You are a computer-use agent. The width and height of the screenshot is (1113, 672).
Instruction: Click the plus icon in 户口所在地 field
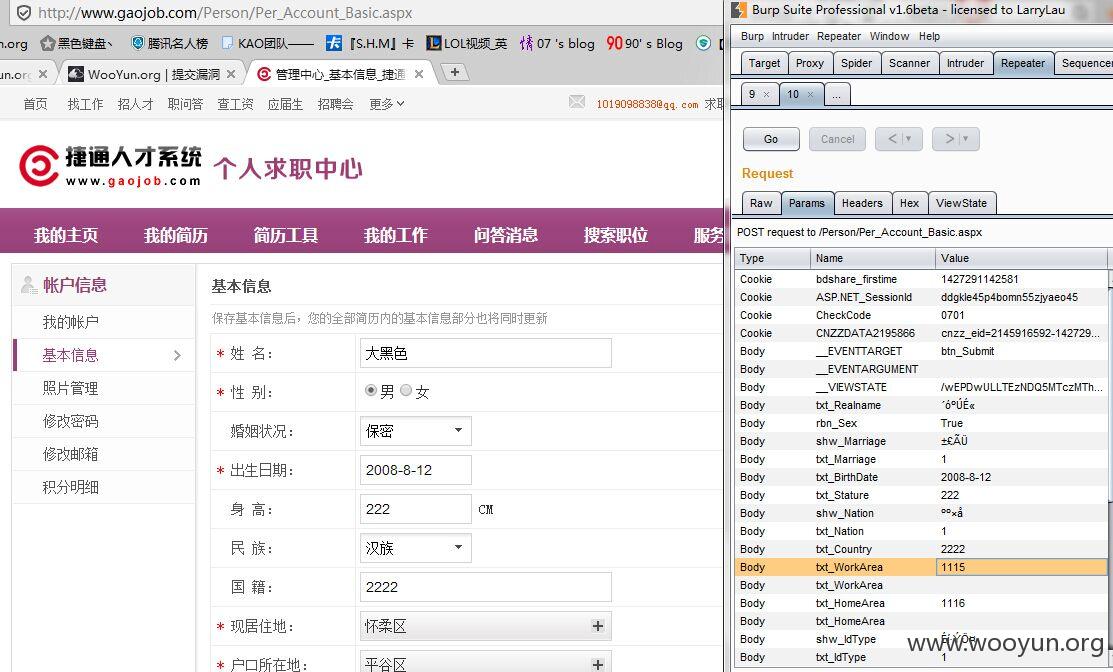(x=598, y=664)
